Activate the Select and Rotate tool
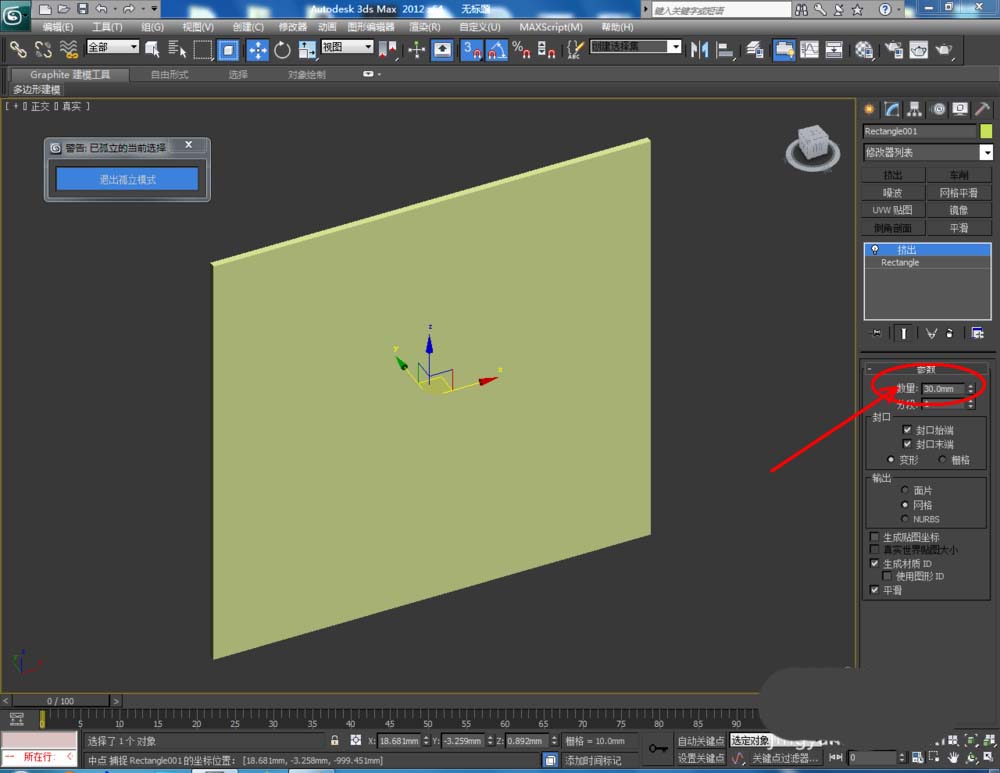 (x=282, y=49)
